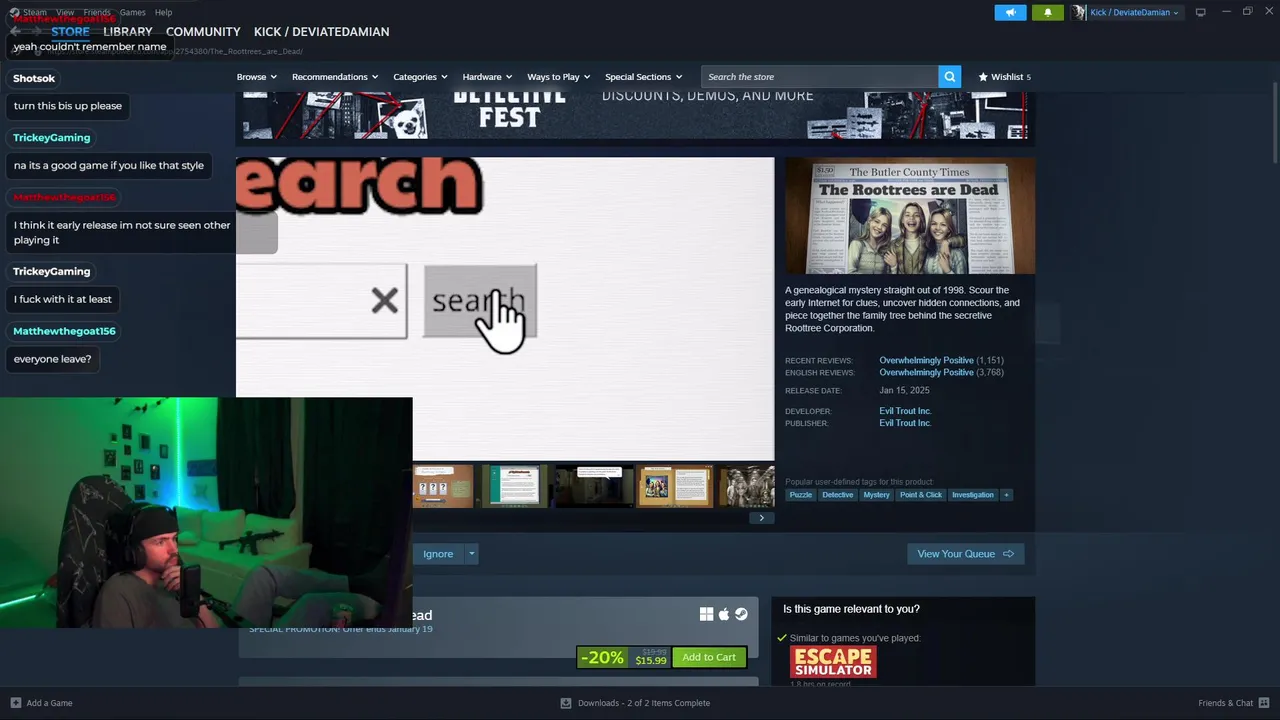Click the -20% discount label
The image size is (1280, 720).
point(603,657)
